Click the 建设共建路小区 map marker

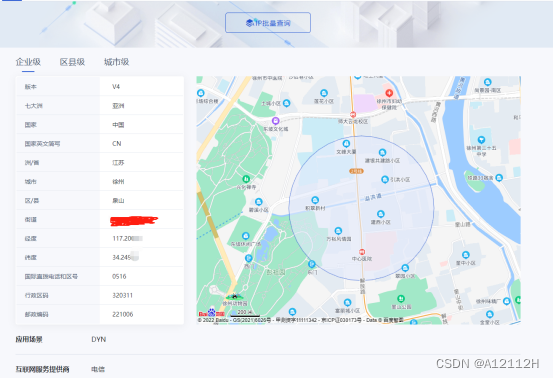pyautogui.click(x=382, y=153)
